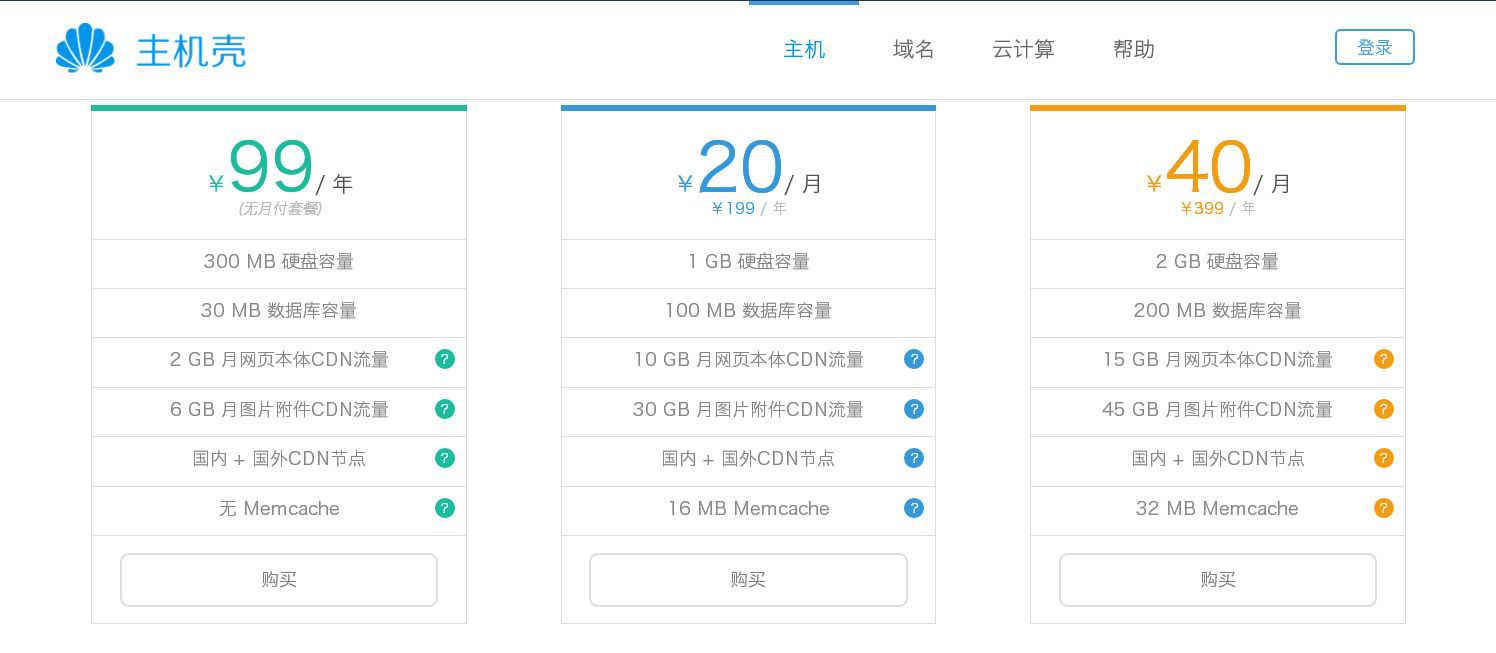The image size is (1496, 653).
Task: Click orange help icon beside 32 MB Memcache
Action: coord(1384,508)
